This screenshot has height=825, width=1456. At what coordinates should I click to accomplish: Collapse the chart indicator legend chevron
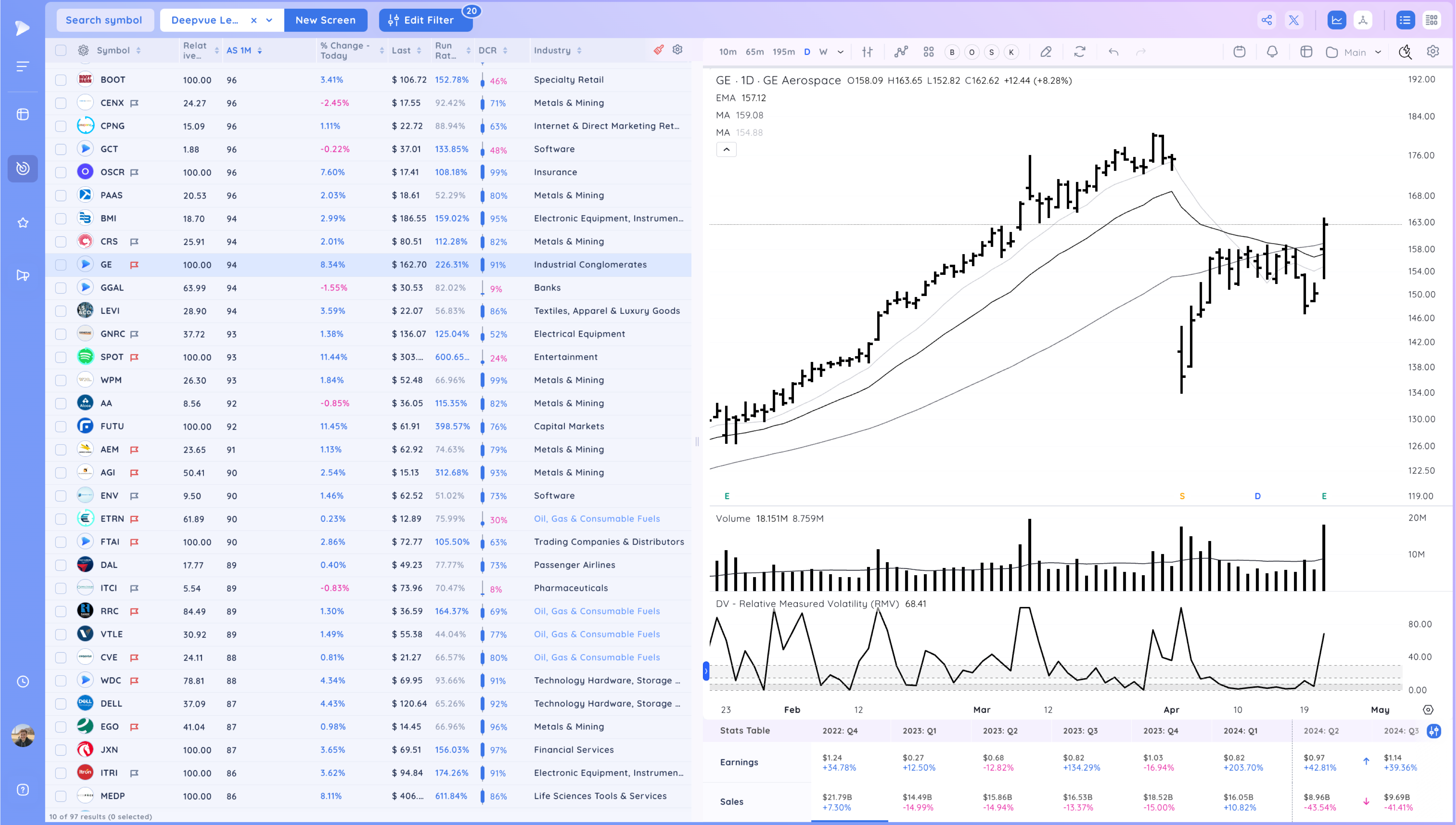pyautogui.click(x=726, y=150)
